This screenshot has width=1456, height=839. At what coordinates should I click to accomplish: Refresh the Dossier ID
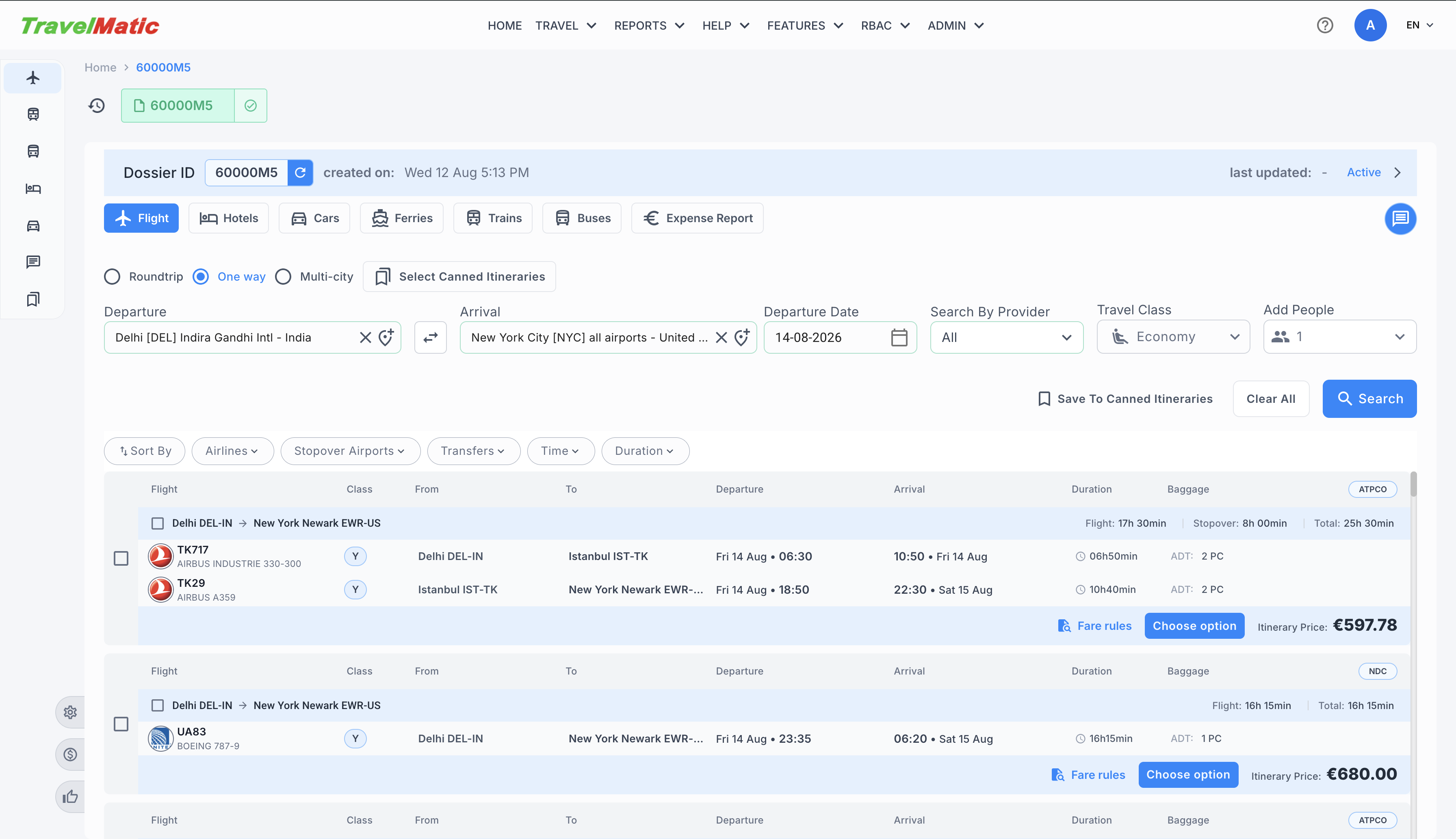[300, 172]
